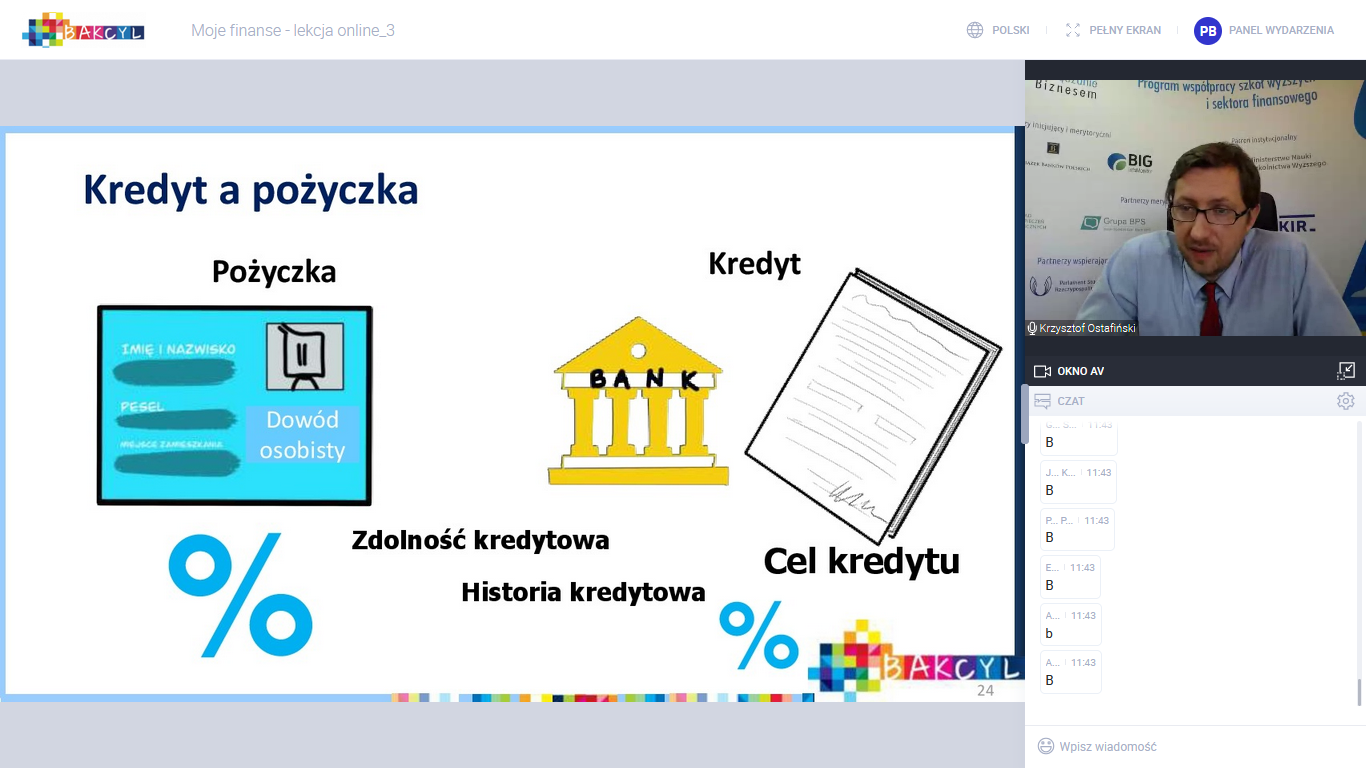Click the microphone icon beside Krzysztof Ostafiński
This screenshot has height=768, width=1366.
tap(1032, 328)
